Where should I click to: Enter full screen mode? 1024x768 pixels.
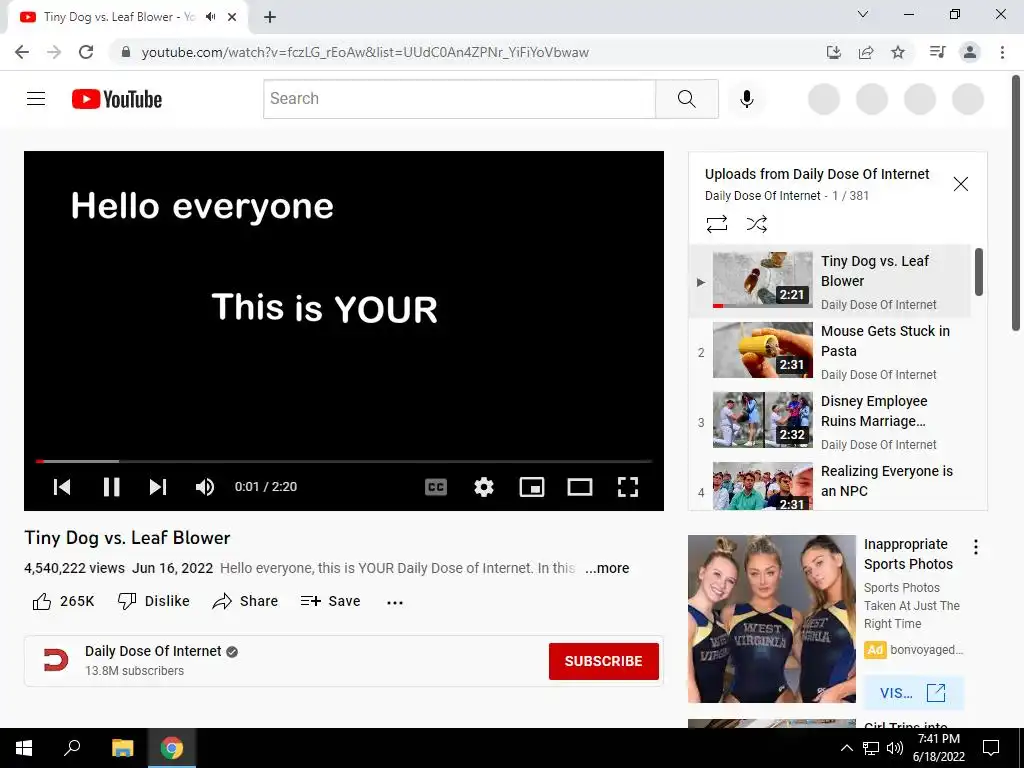pyautogui.click(x=628, y=487)
